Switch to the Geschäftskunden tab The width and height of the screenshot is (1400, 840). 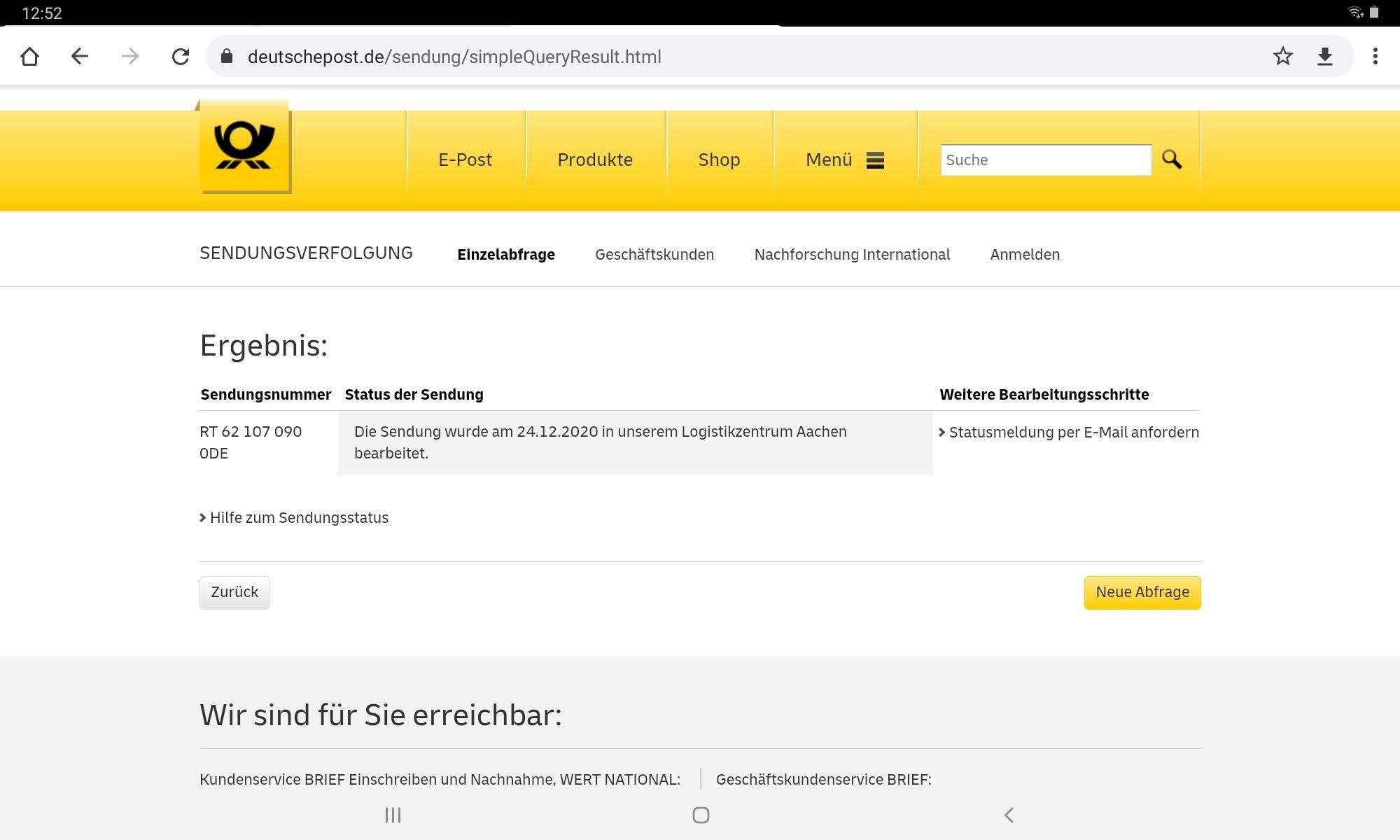click(x=654, y=255)
